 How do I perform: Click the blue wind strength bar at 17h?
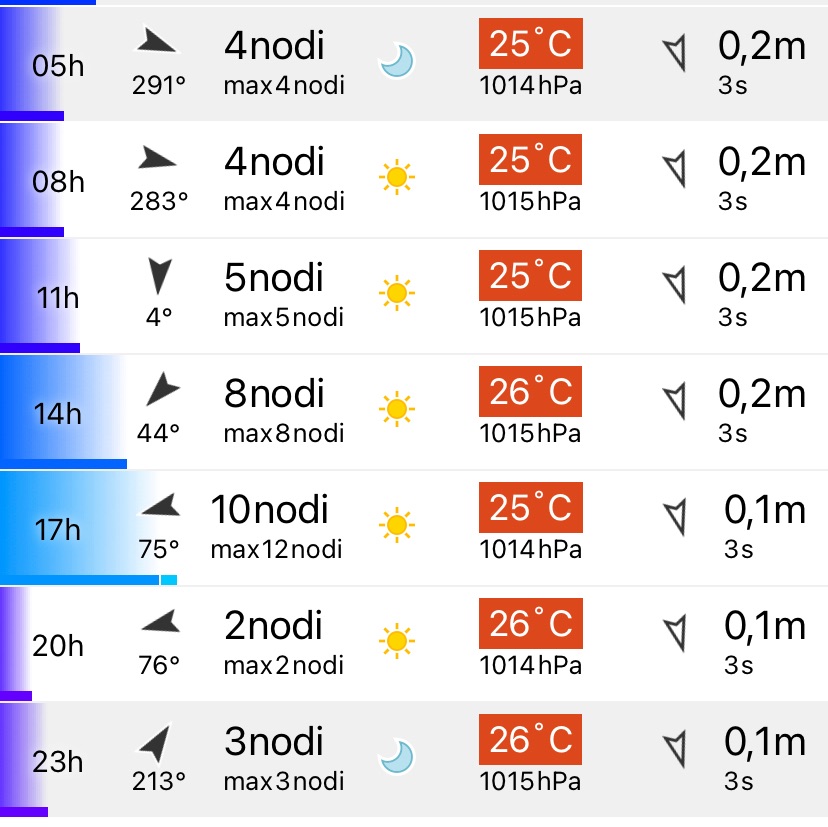click(x=88, y=579)
